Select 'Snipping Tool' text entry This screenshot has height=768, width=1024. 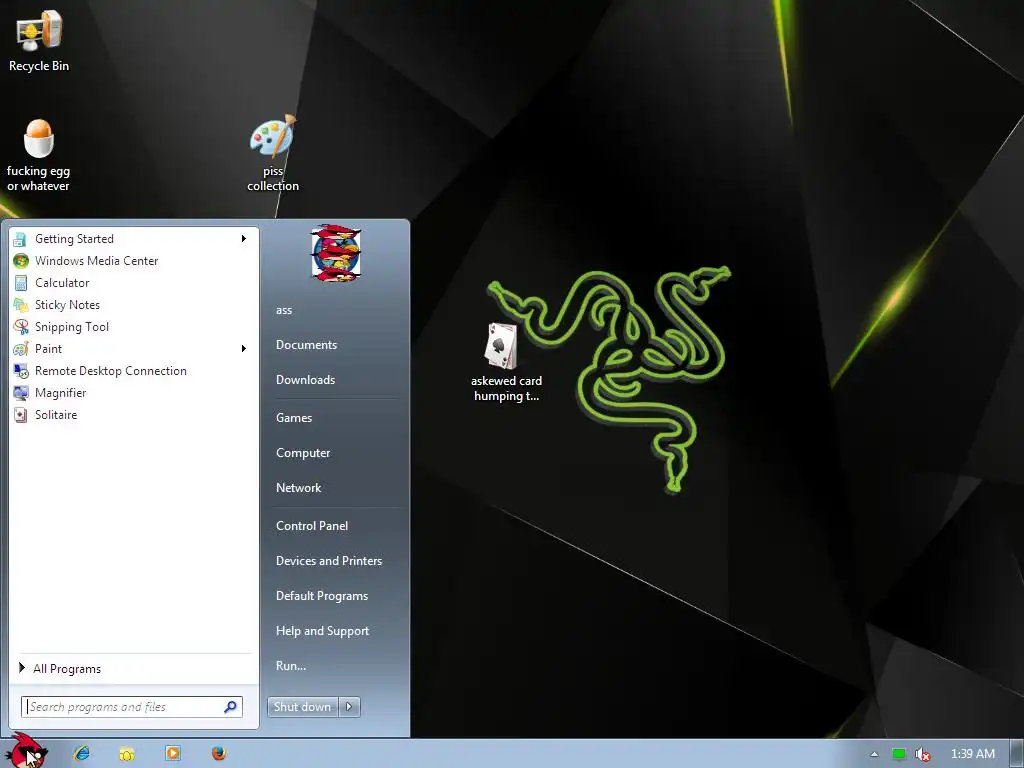pos(72,327)
